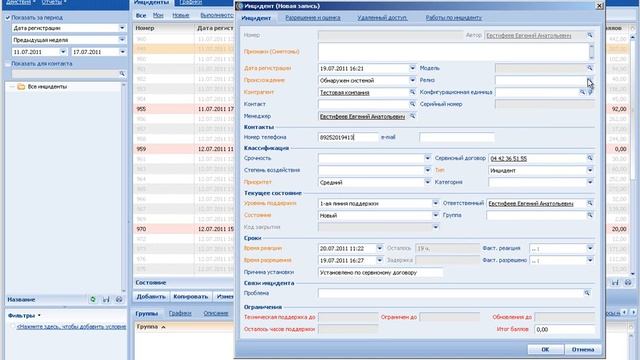The image size is (640, 360).
Task: Click save icon at right of Состояние bar
Action: point(615,282)
